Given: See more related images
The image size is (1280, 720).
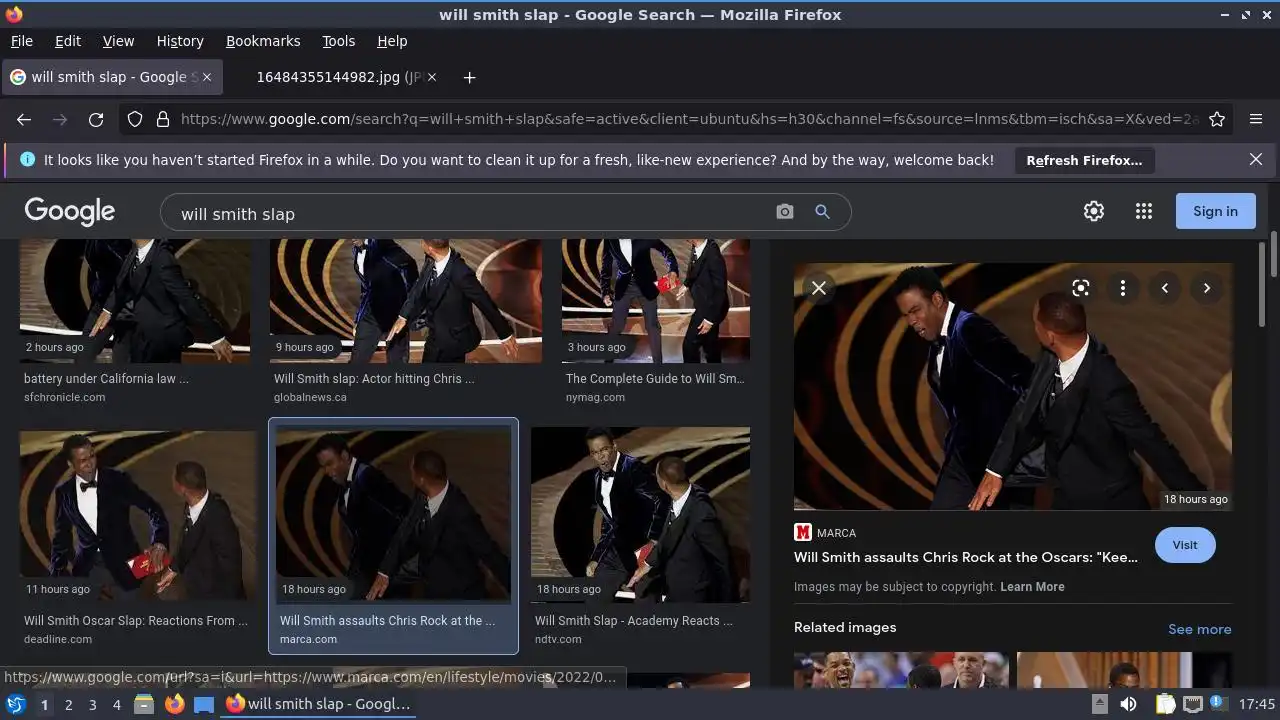Looking at the screenshot, I should tap(1199, 629).
